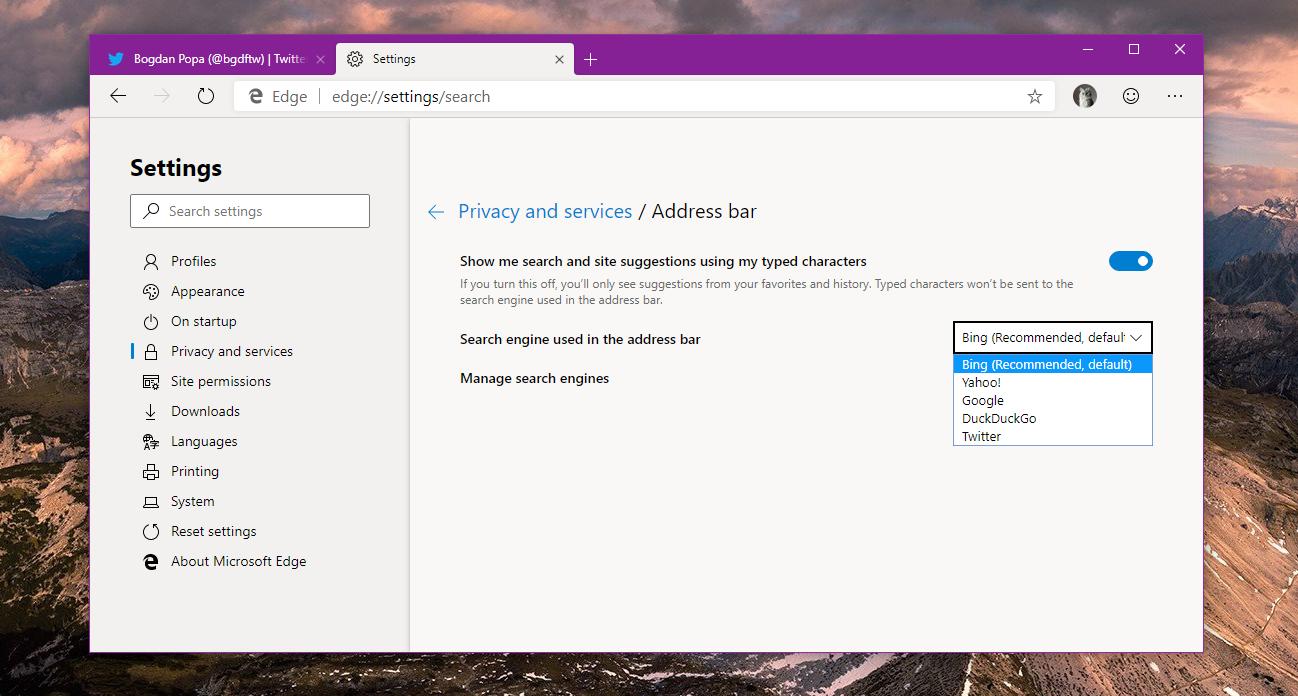Click the System computer icon
Image resolution: width=1298 pixels, height=696 pixels.
(151, 502)
